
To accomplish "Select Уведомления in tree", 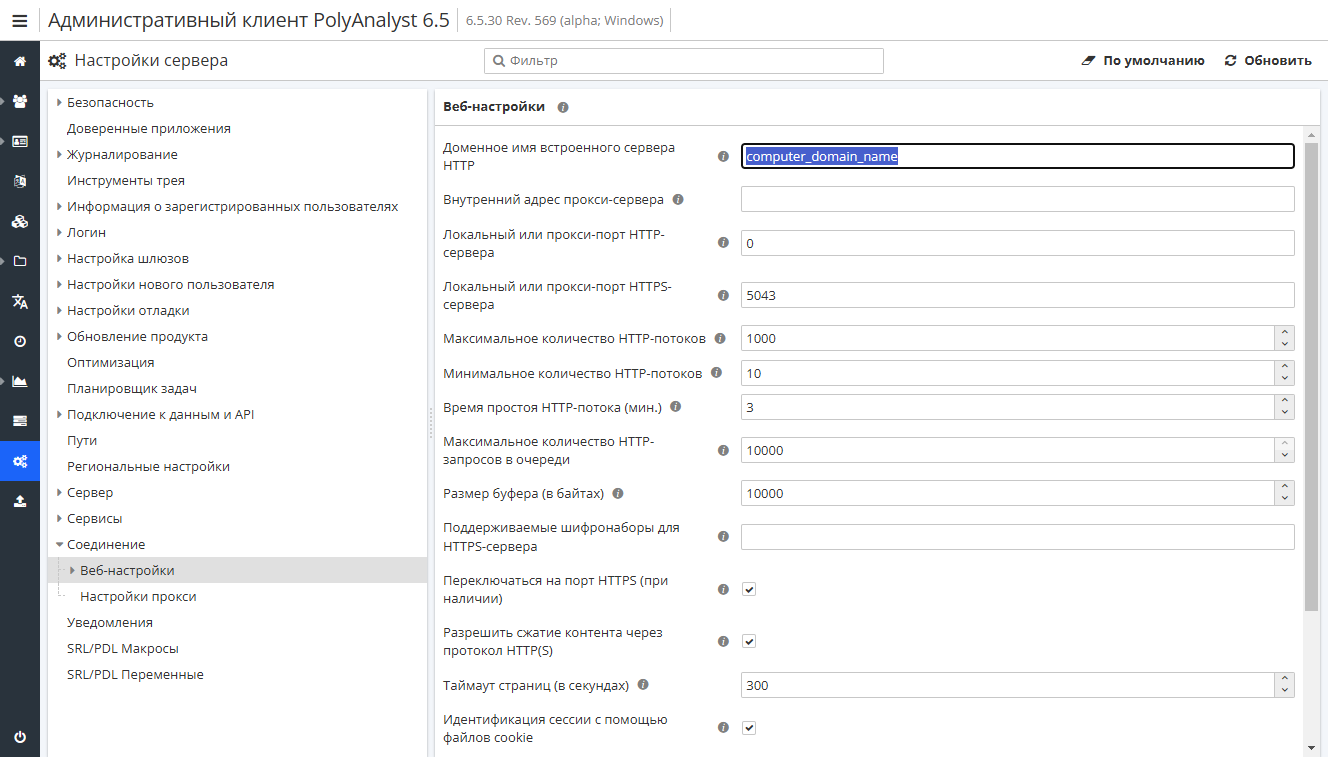I will coord(110,622).
